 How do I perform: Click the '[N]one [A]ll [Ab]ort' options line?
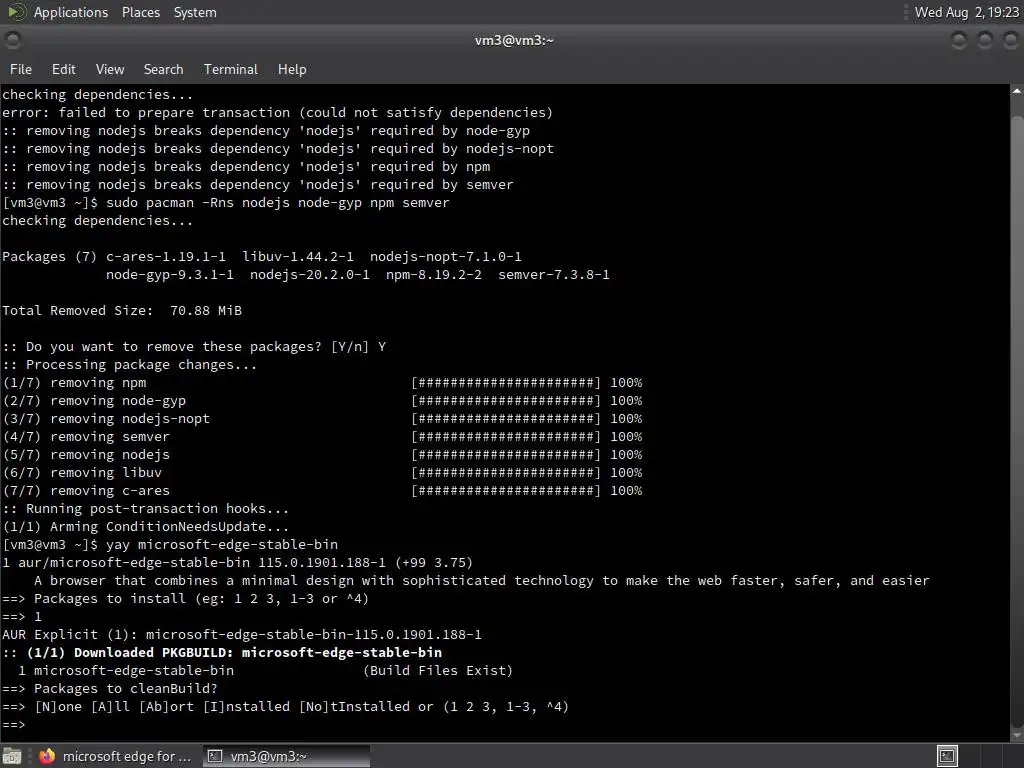pos(285,707)
